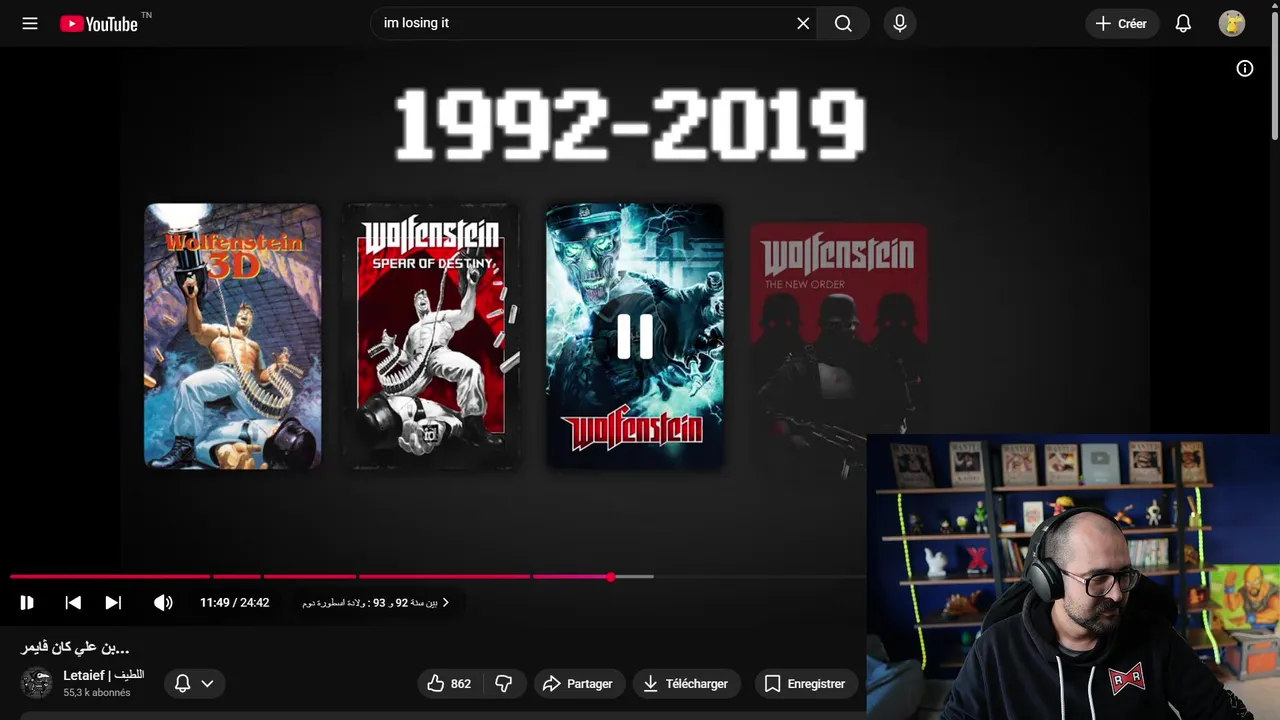Open Letaief channel name link

tap(104, 675)
